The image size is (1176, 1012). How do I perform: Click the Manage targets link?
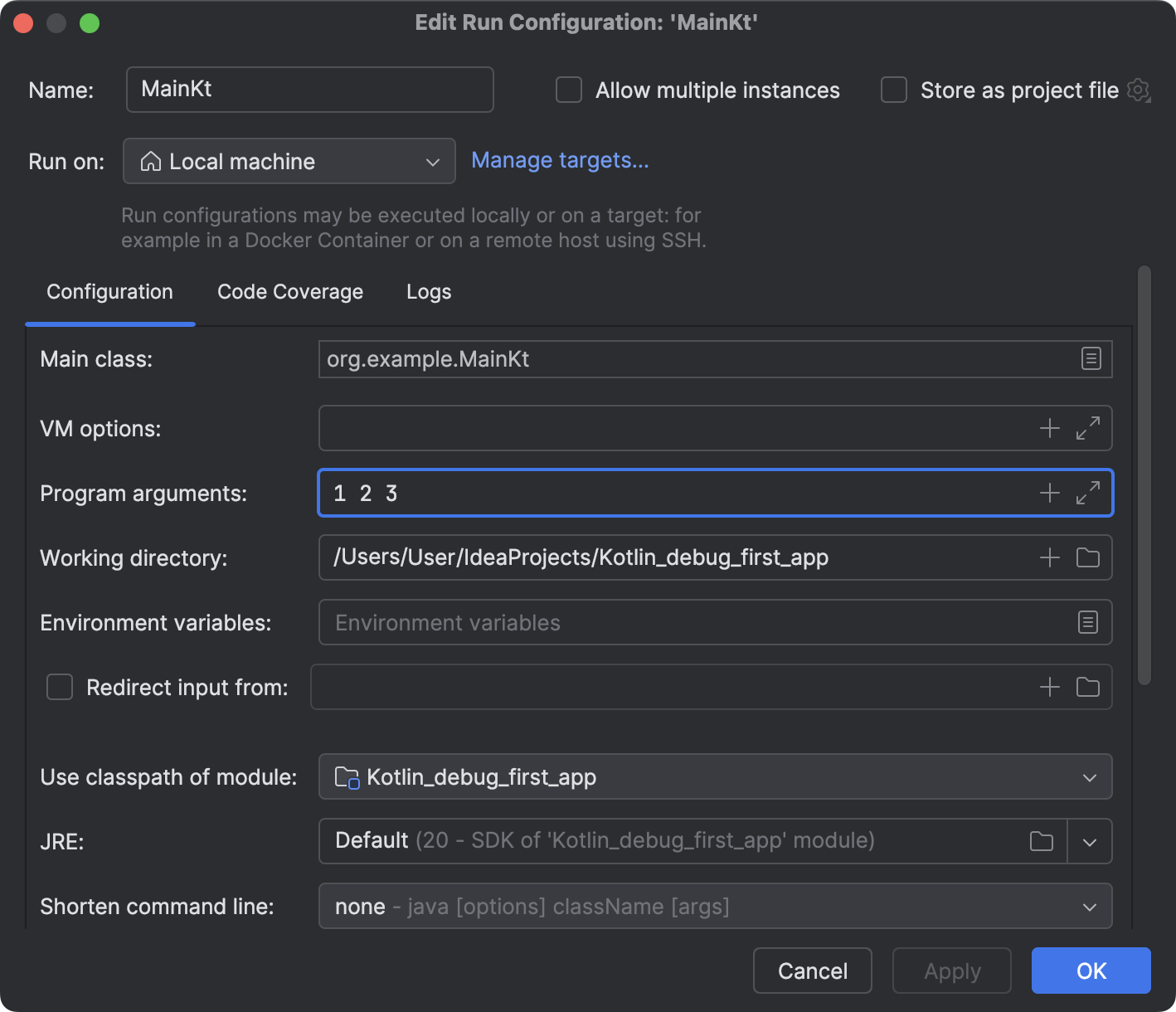[x=560, y=160]
